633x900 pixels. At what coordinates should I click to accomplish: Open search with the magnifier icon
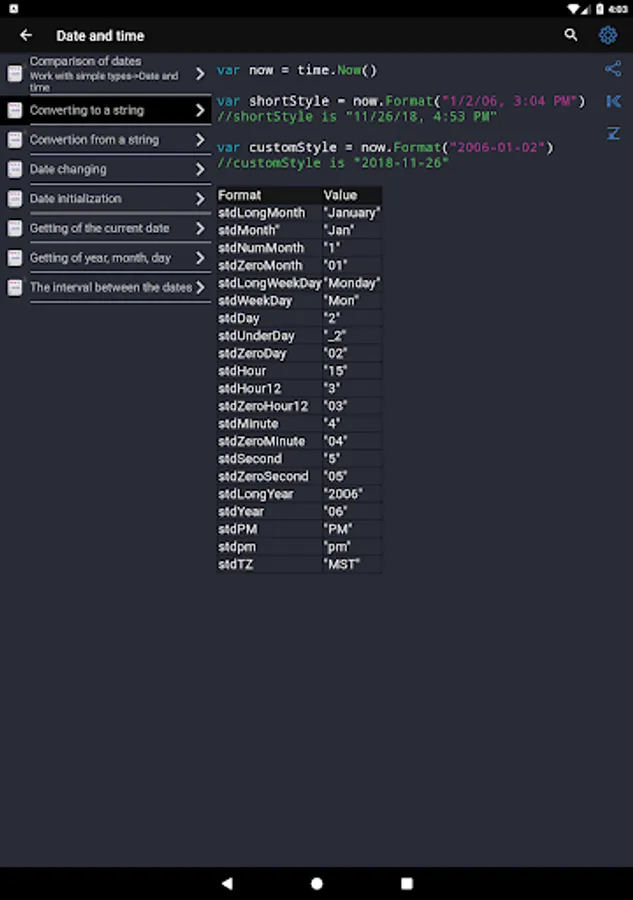tap(571, 35)
